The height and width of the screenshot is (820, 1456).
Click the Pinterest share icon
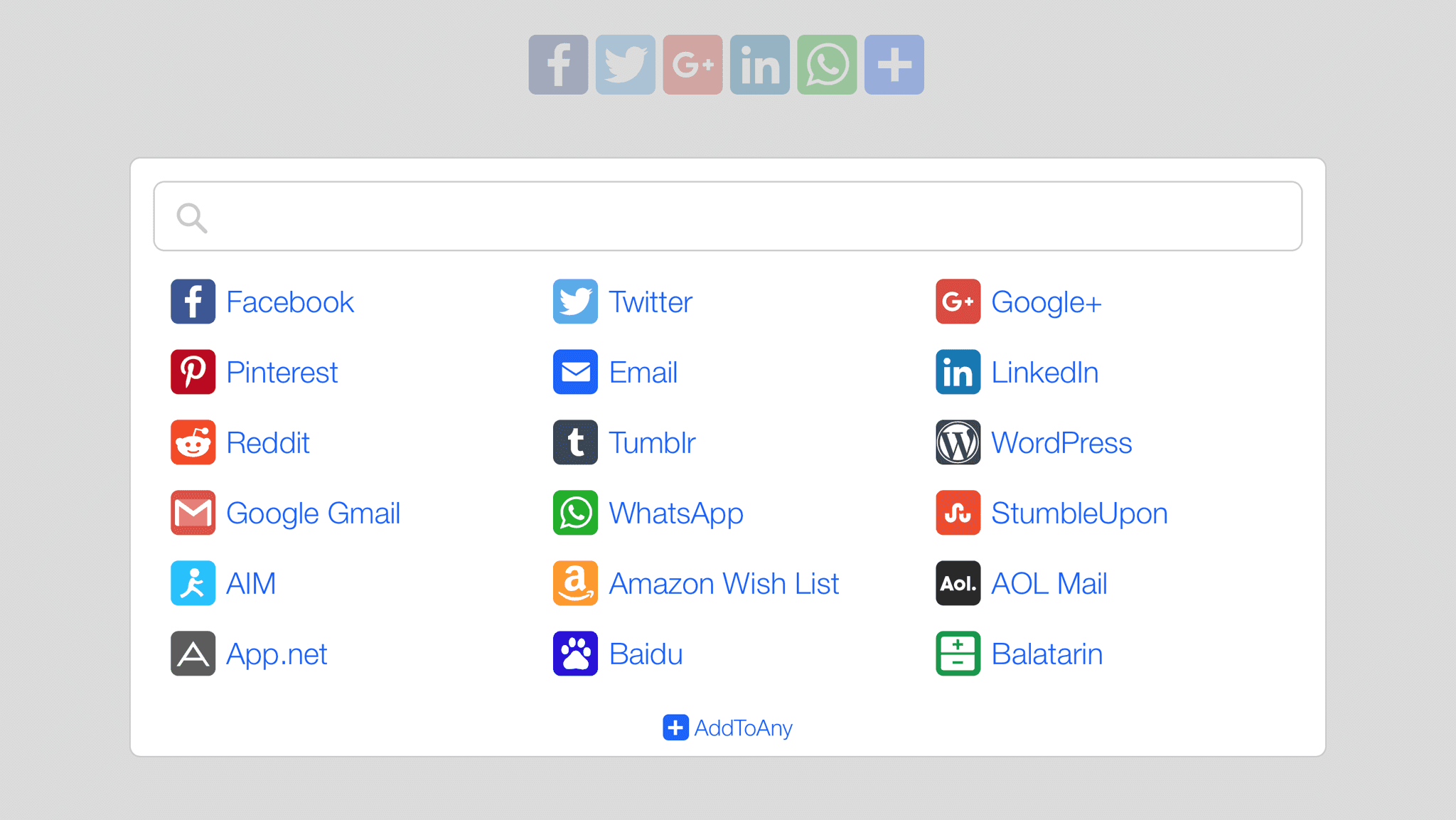[x=193, y=371]
